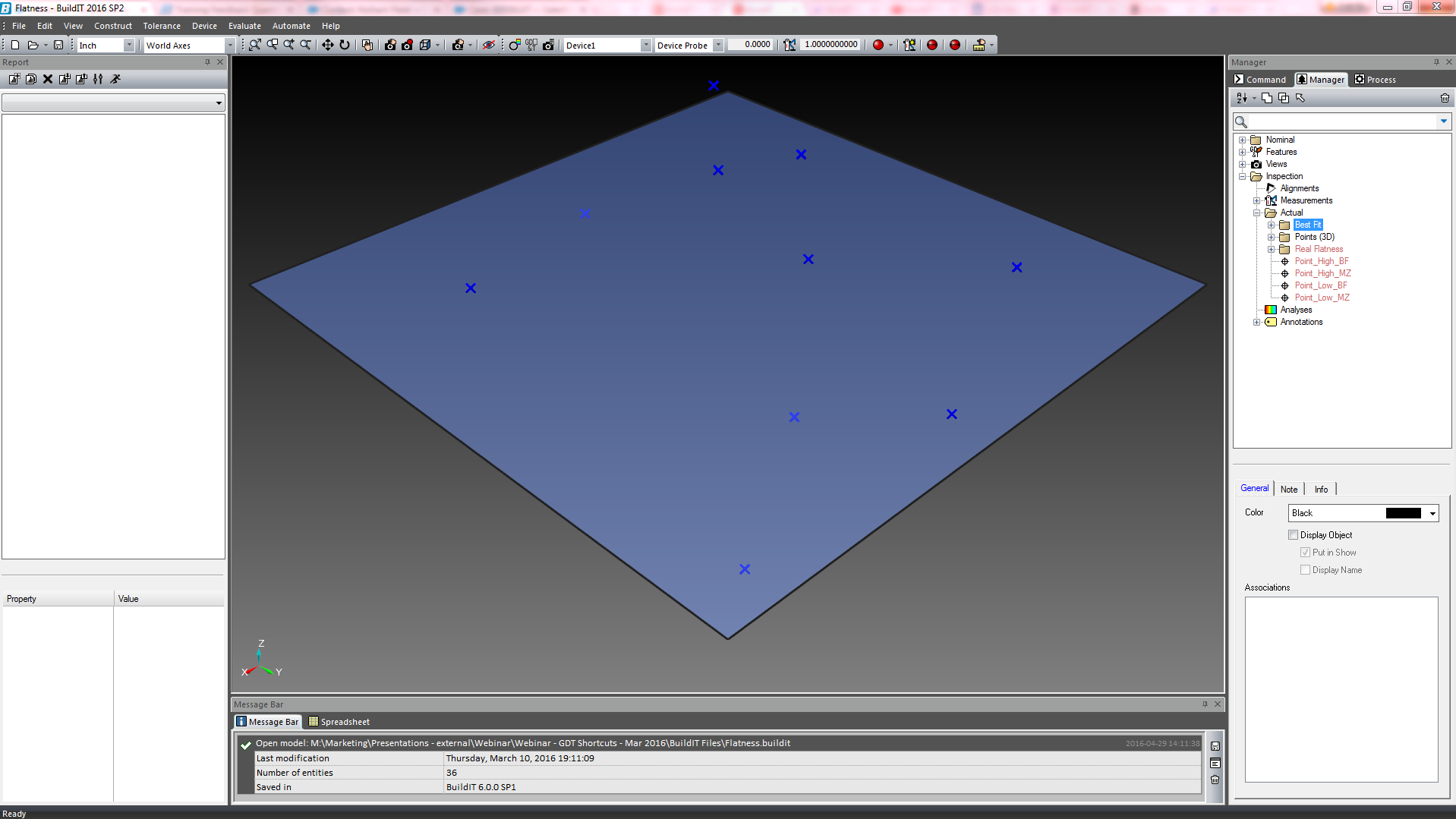The width and height of the screenshot is (1456, 819).
Task: Click the Black color swatch dropdown
Action: point(1432,513)
